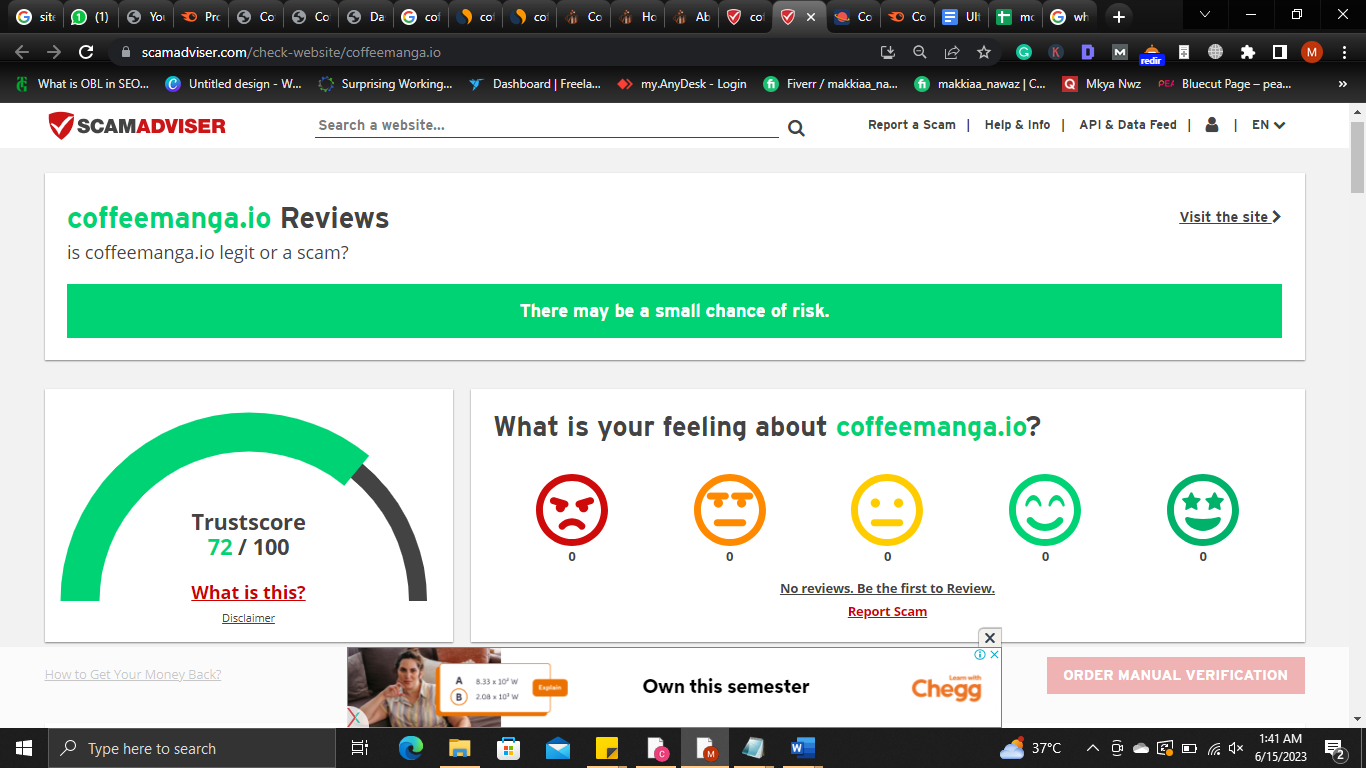This screenshot has width=1366, height=768.
Task: Open the 'Dashboard | Freela...' bookmark
Action: pyautogui.click(x=534, y=85)
